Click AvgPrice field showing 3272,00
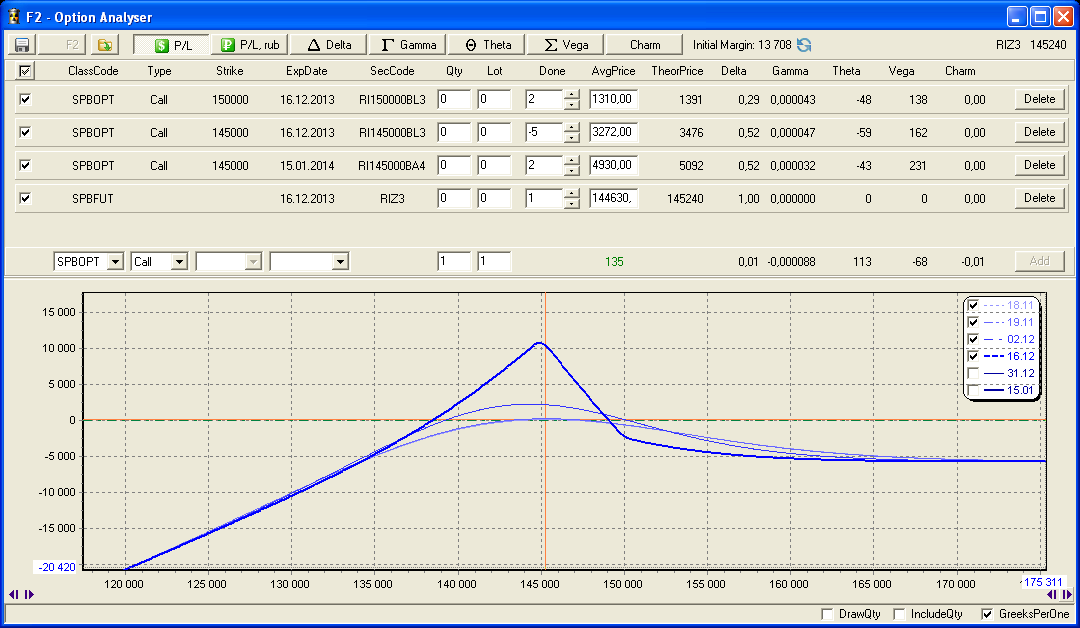 [614, 132]
